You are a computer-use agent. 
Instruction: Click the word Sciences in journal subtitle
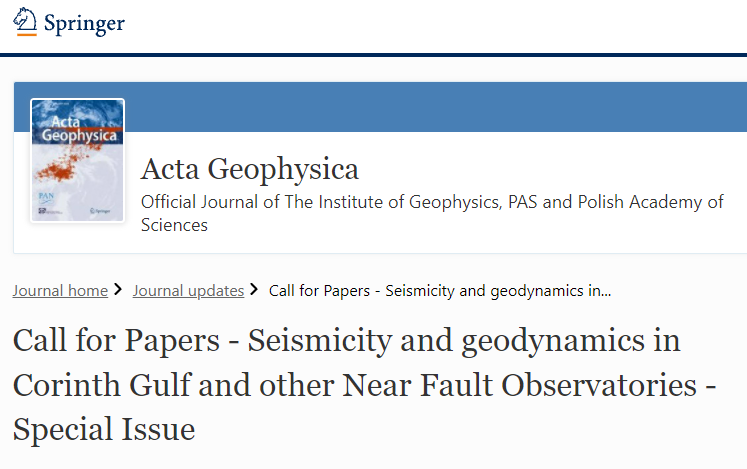(x=174, y=225)
